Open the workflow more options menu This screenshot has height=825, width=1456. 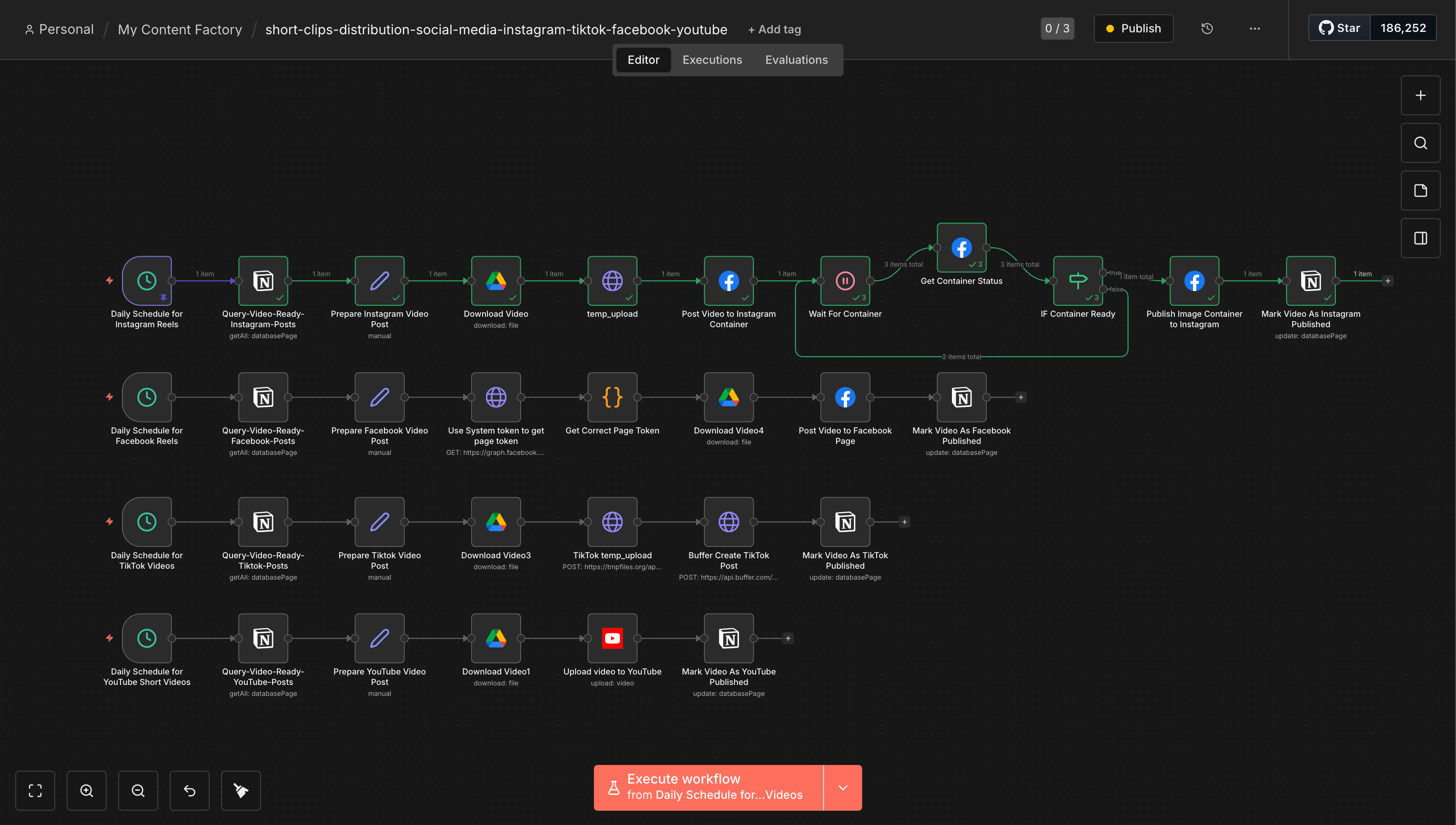(1255, 28)
